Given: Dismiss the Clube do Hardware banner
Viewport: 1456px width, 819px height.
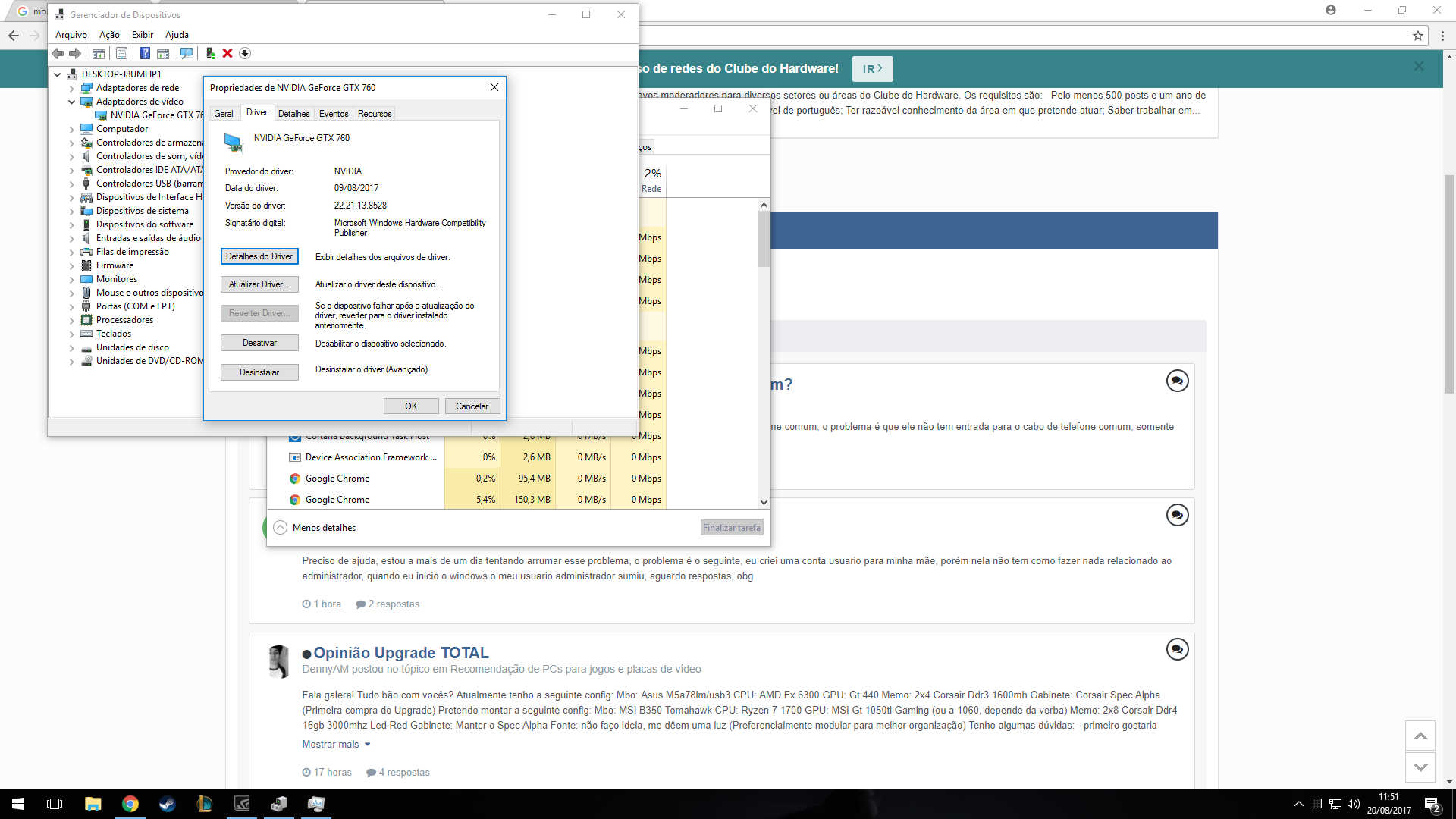Looking at the screenshot, I should (x=1419, y=67).
